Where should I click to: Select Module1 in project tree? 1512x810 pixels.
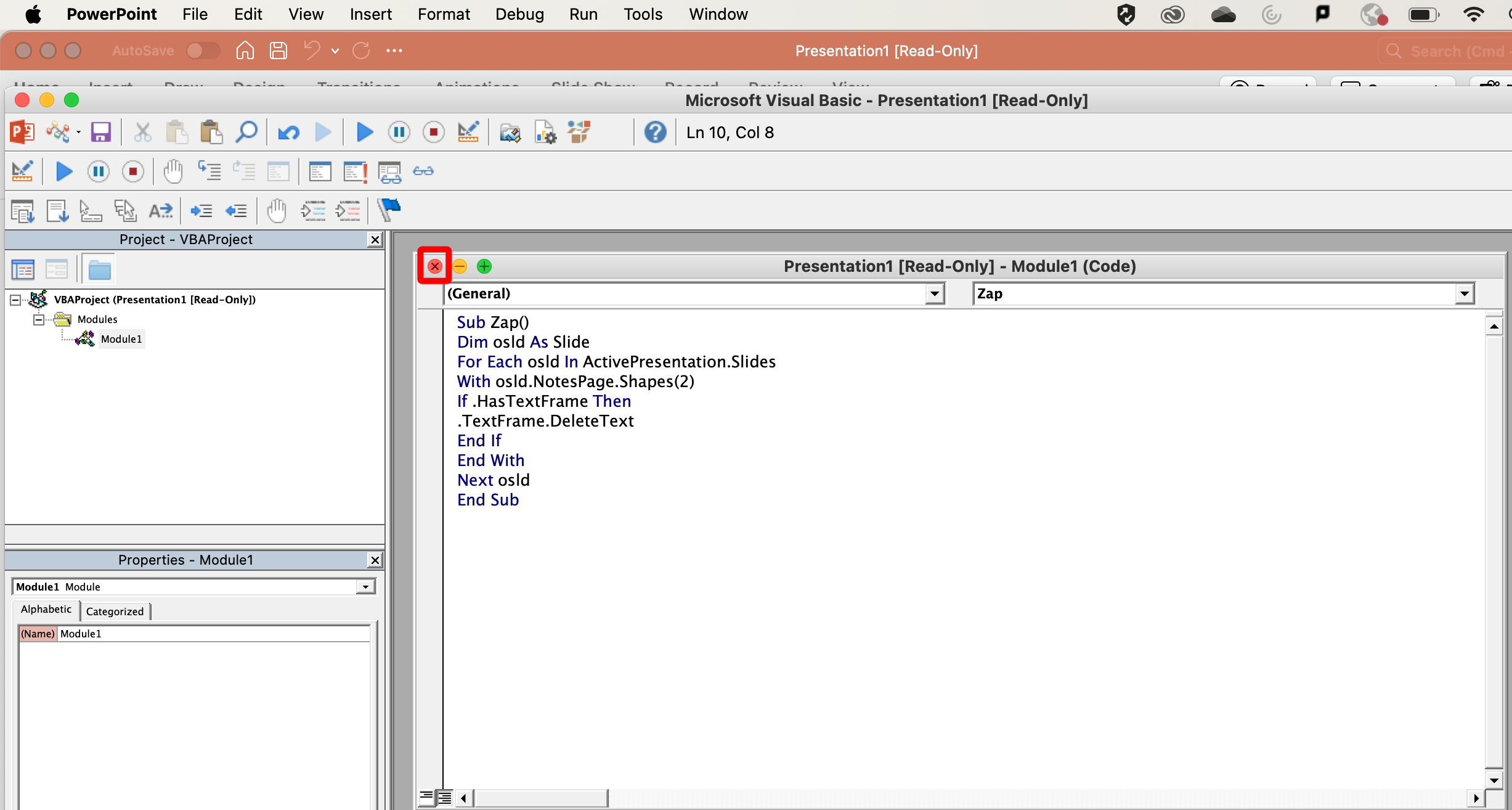(121, 339)
